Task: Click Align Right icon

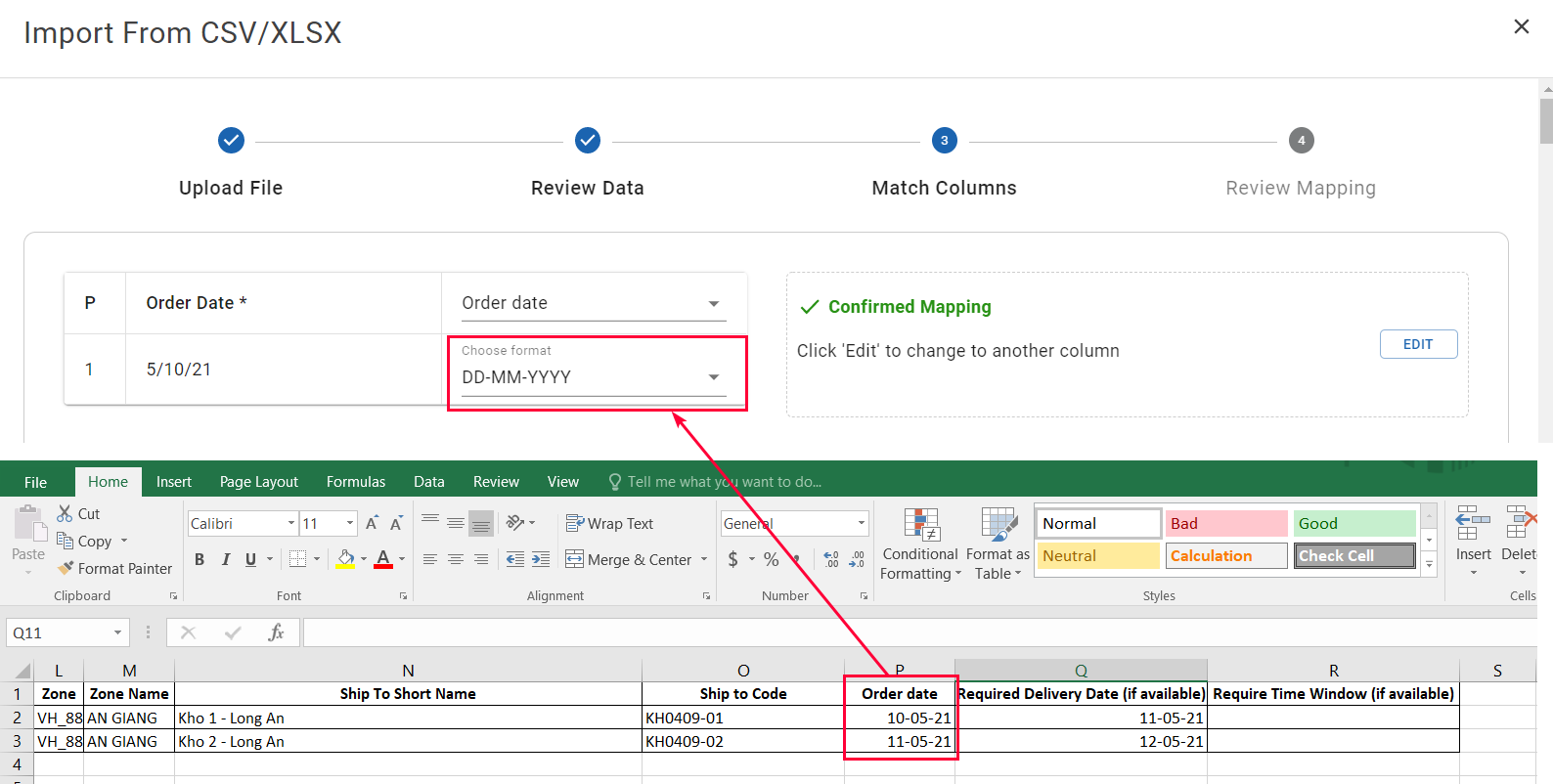Action: tap(481, 559)
